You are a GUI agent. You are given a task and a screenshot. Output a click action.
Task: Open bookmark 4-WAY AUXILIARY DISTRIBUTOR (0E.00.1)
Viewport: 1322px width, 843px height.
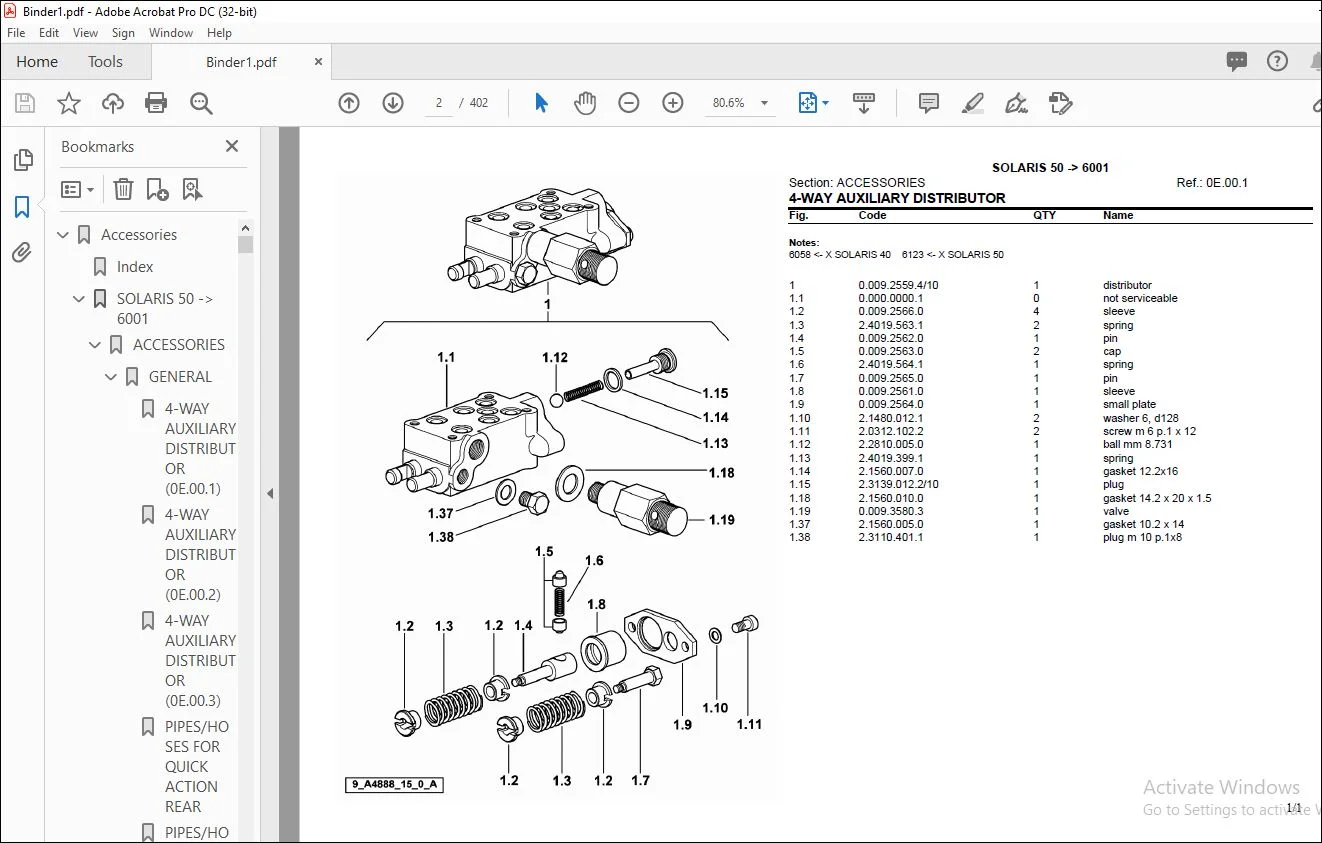(200, 449)
